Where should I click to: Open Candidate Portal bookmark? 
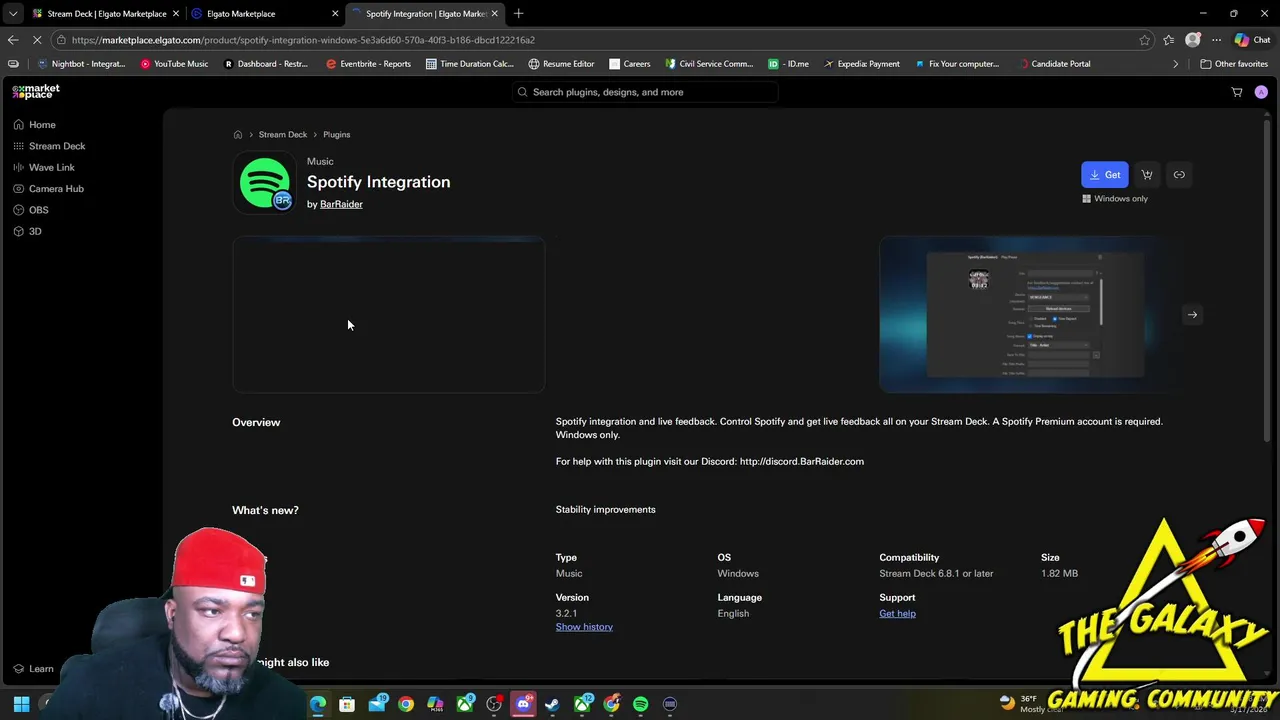pyautogui.click(x=1053, y=64)
